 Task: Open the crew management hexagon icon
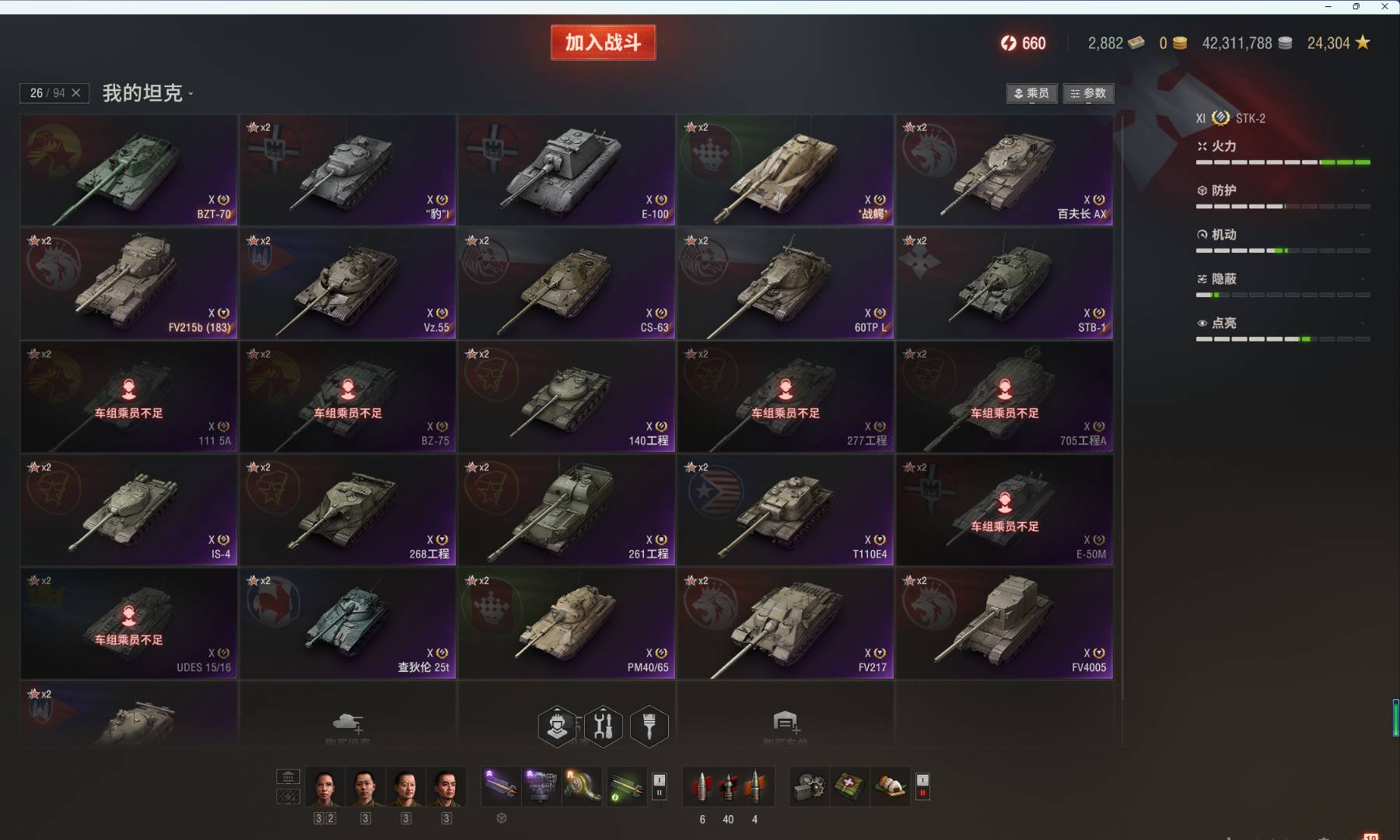[x=558, y=726]
